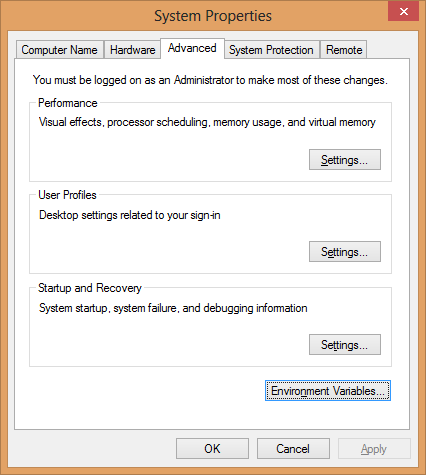Open User Profiles Settings button
This screenshot has width=426, height=475.
pos(345,252)
